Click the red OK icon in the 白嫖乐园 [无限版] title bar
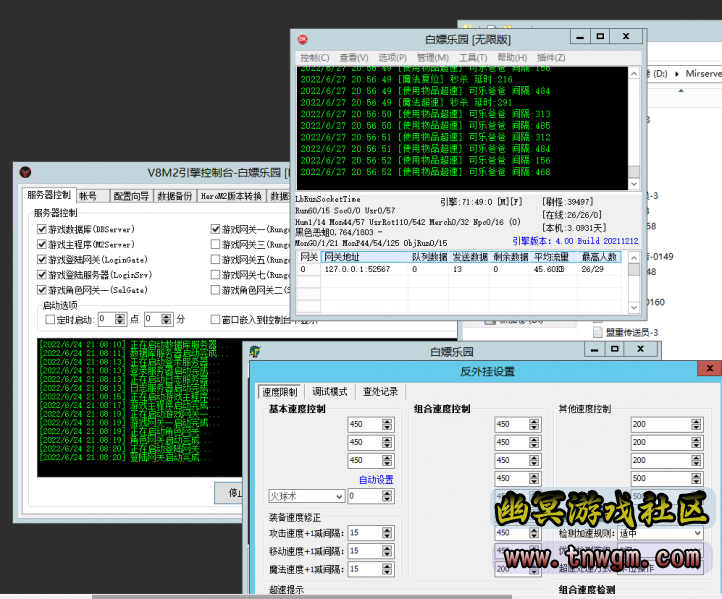The width and height of the screenshot is (722, 599). pyautogui.click(x=302, y=39)
